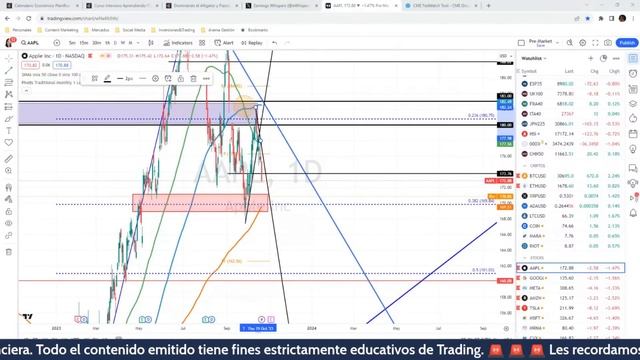Open the Fibonacci retracement tools
The height and width of the screenshot is (360, 640).
click(x=9, y=82)
